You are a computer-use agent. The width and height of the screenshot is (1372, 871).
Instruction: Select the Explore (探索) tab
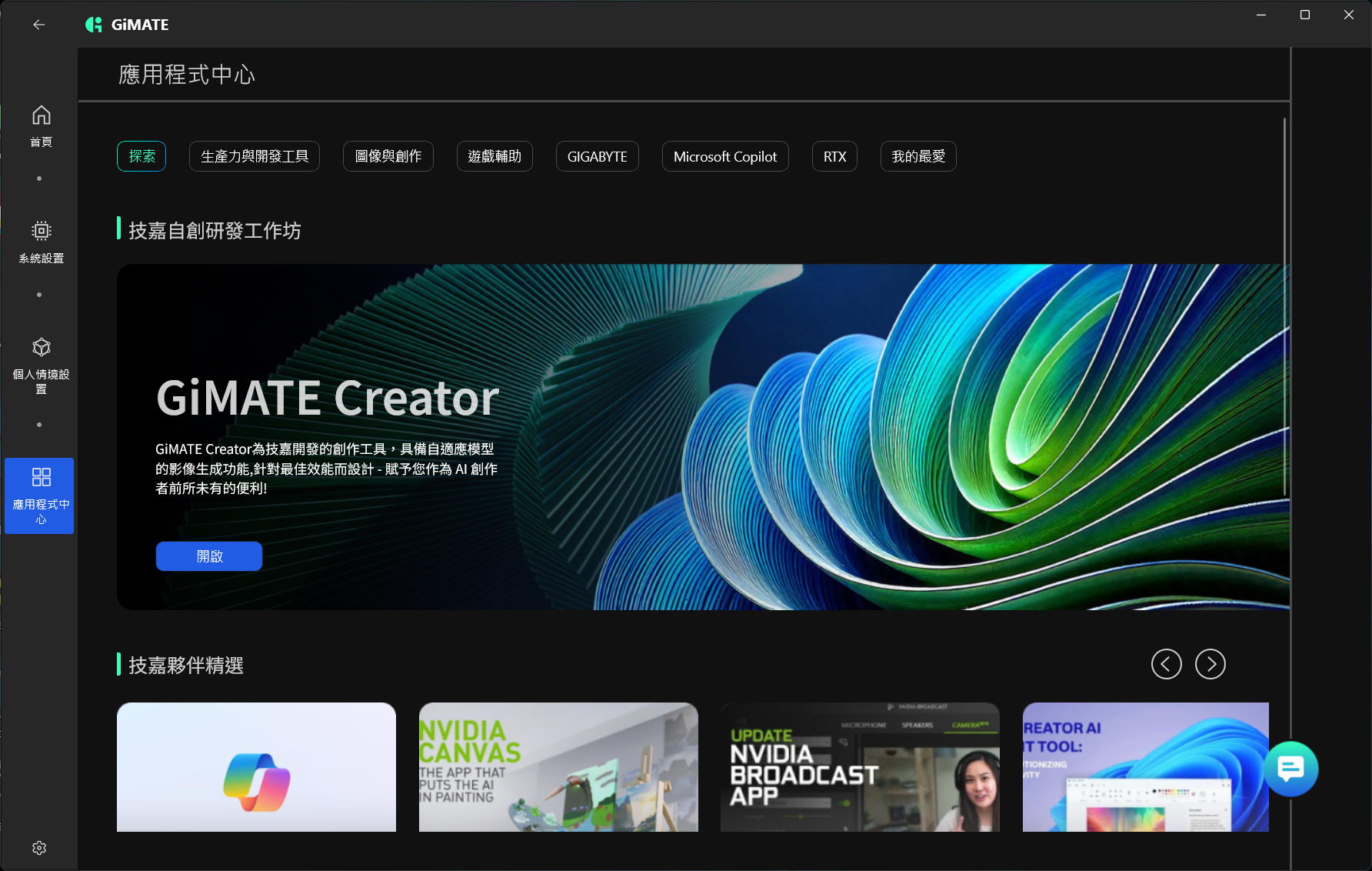point(142,156)
